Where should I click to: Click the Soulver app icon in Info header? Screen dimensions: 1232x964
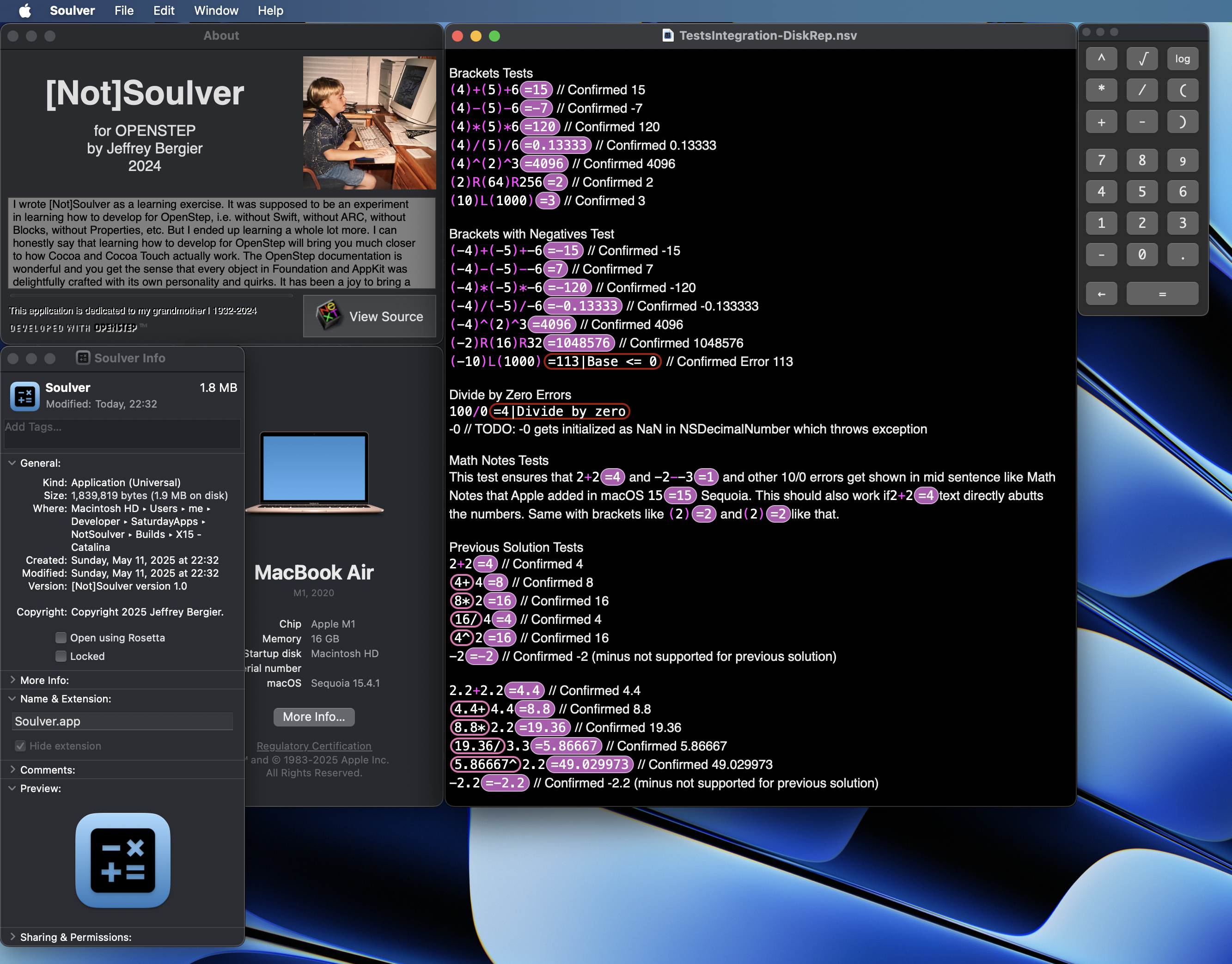25,396
